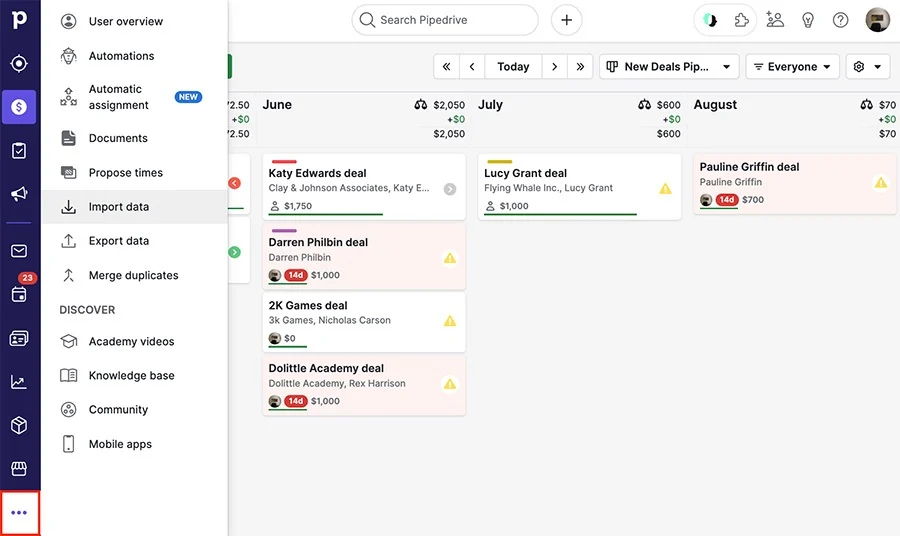This screenshot has height=536, width=900.
Task: Open the New Deals Pipeline dropdown
Action: click(x=669, y=67)
